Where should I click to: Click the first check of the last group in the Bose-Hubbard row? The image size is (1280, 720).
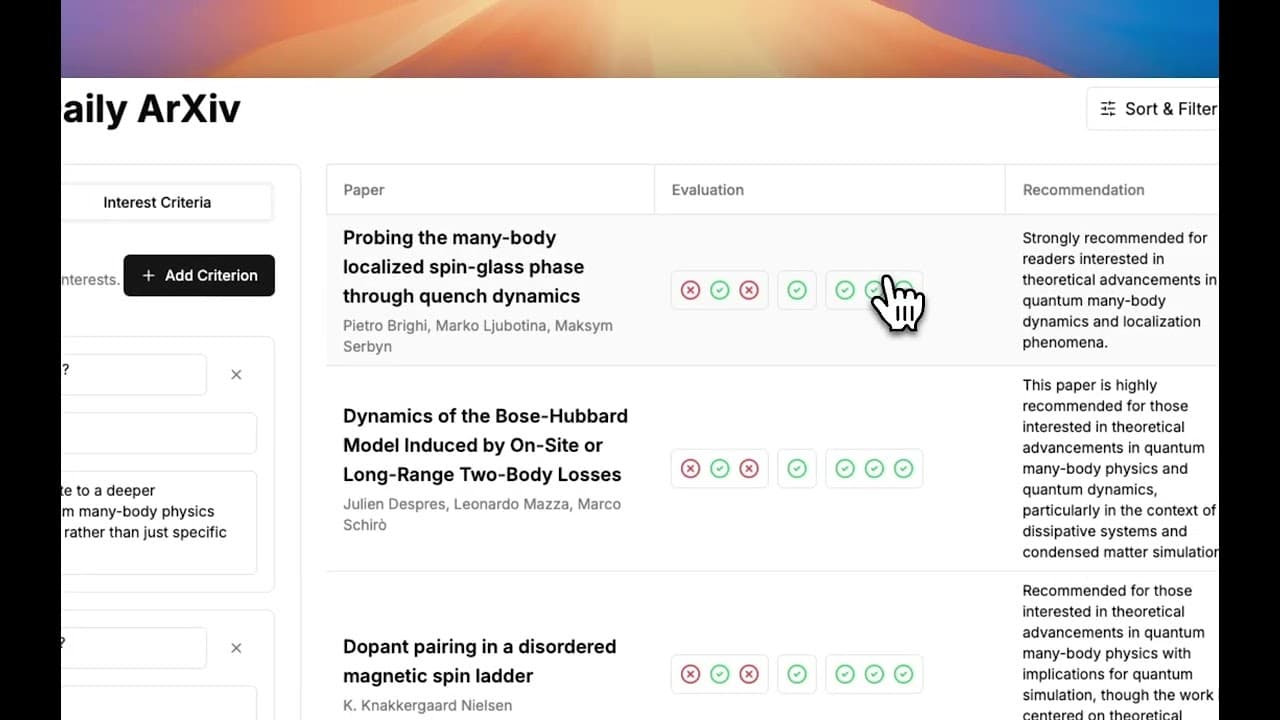point(845,468)
